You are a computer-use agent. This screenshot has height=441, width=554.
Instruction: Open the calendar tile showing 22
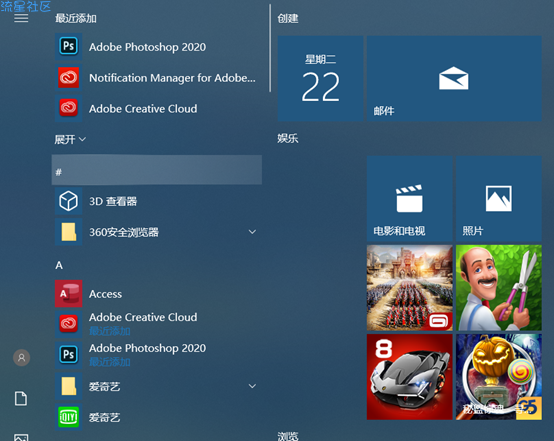[320, 78]
